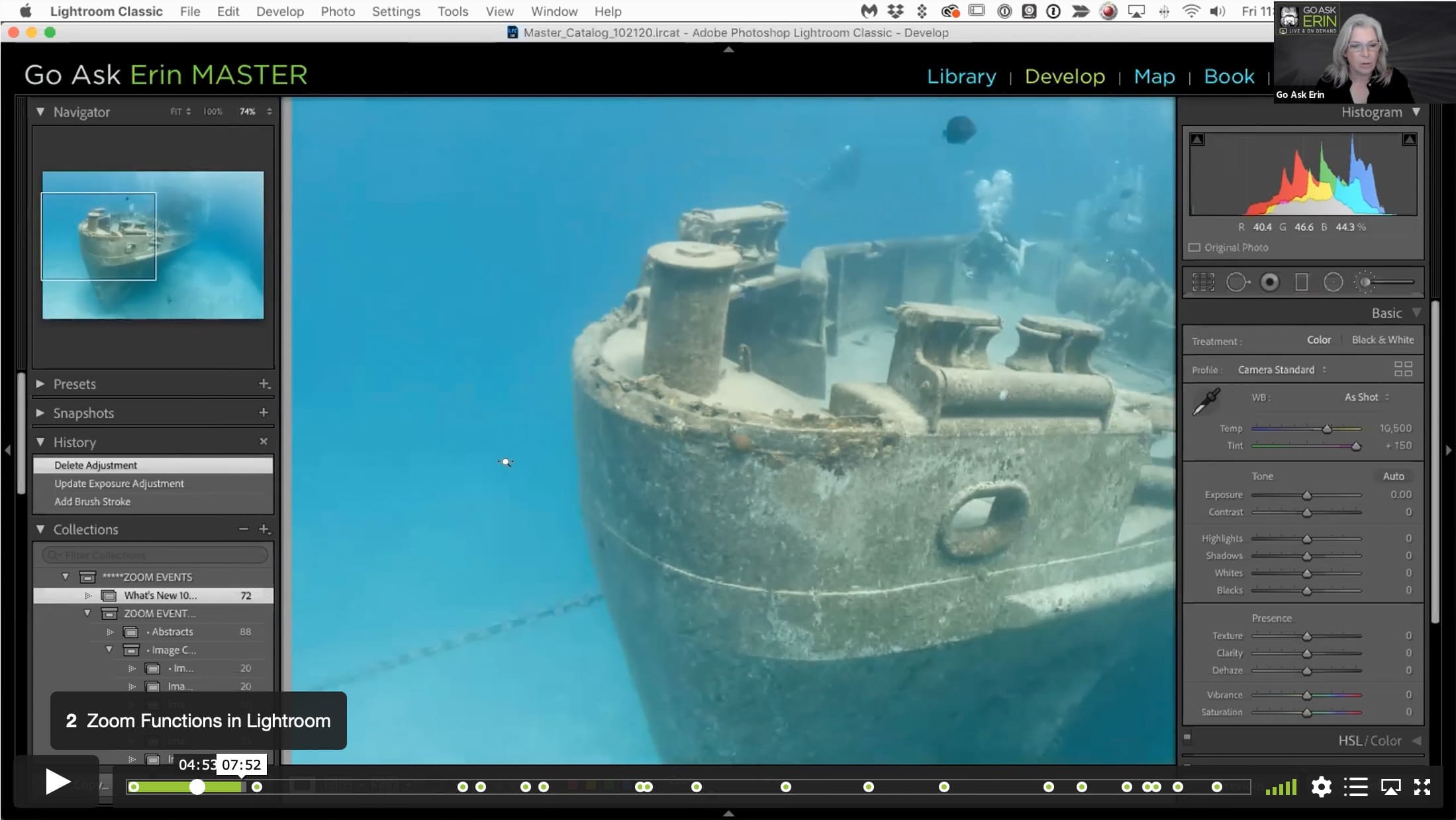This screenshot has width=1456, height=820.
Task: Pick the White Balance eyedropper
Action: [x=1206, y=402]
